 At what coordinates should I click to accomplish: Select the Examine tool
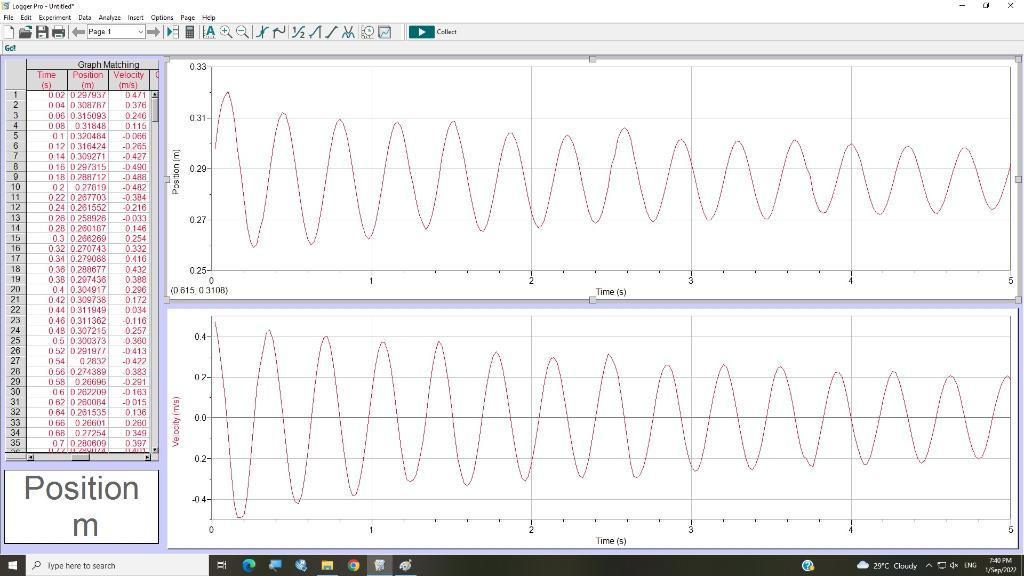pos(262,32)
